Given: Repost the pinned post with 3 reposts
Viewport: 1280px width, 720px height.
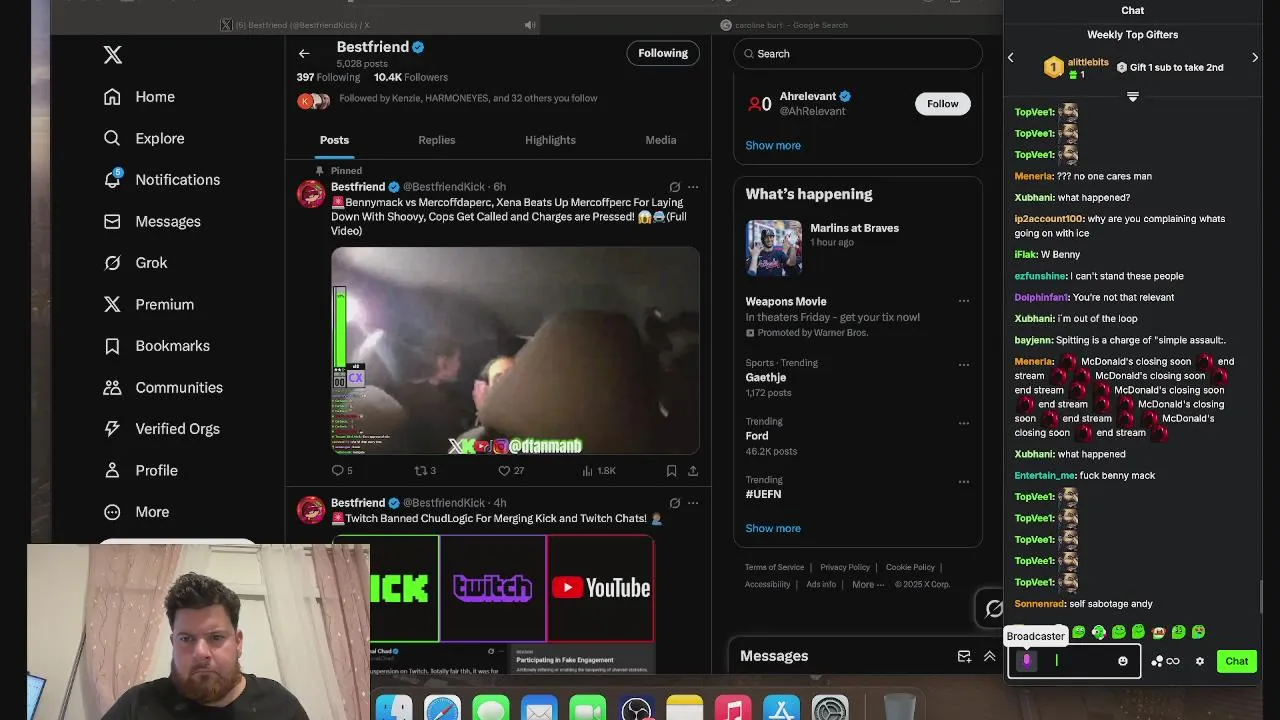Looking at the screenshot, I should 425,471.
